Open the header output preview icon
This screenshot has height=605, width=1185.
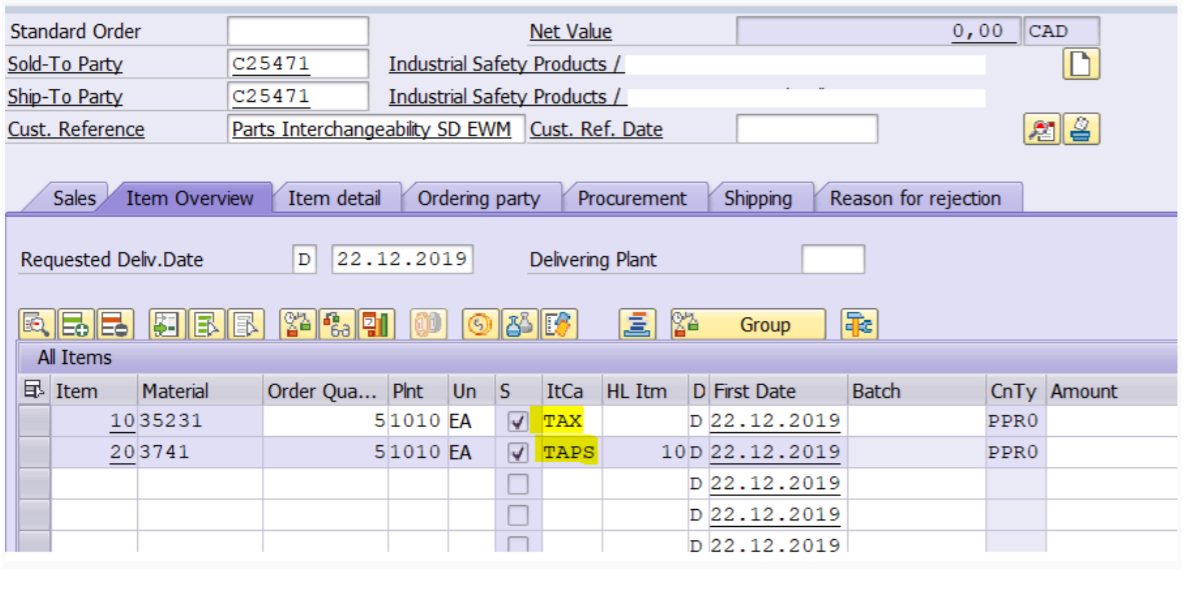pyautogui.click(x=1042, y=129)
